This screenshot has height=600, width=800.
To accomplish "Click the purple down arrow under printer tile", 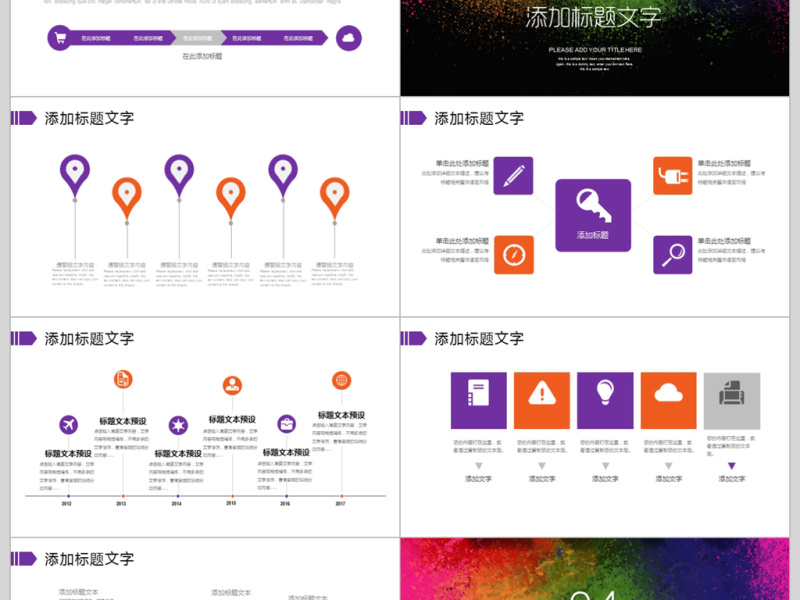I will pos(731,466).
